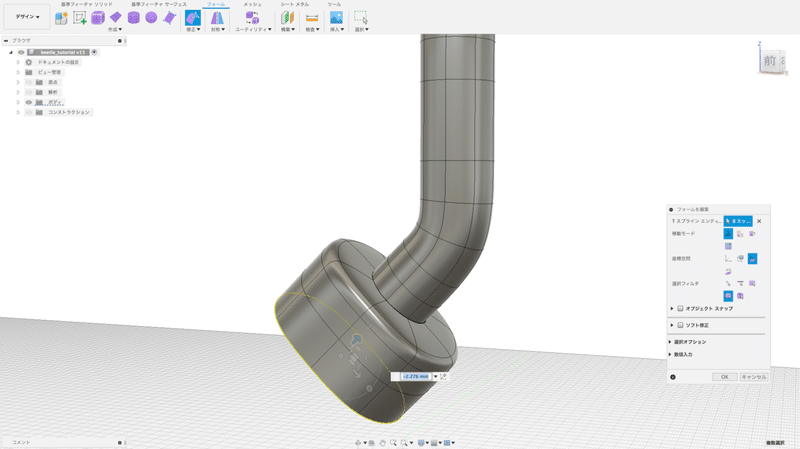Open the 修正 dropdown menu

coord(193,30)
